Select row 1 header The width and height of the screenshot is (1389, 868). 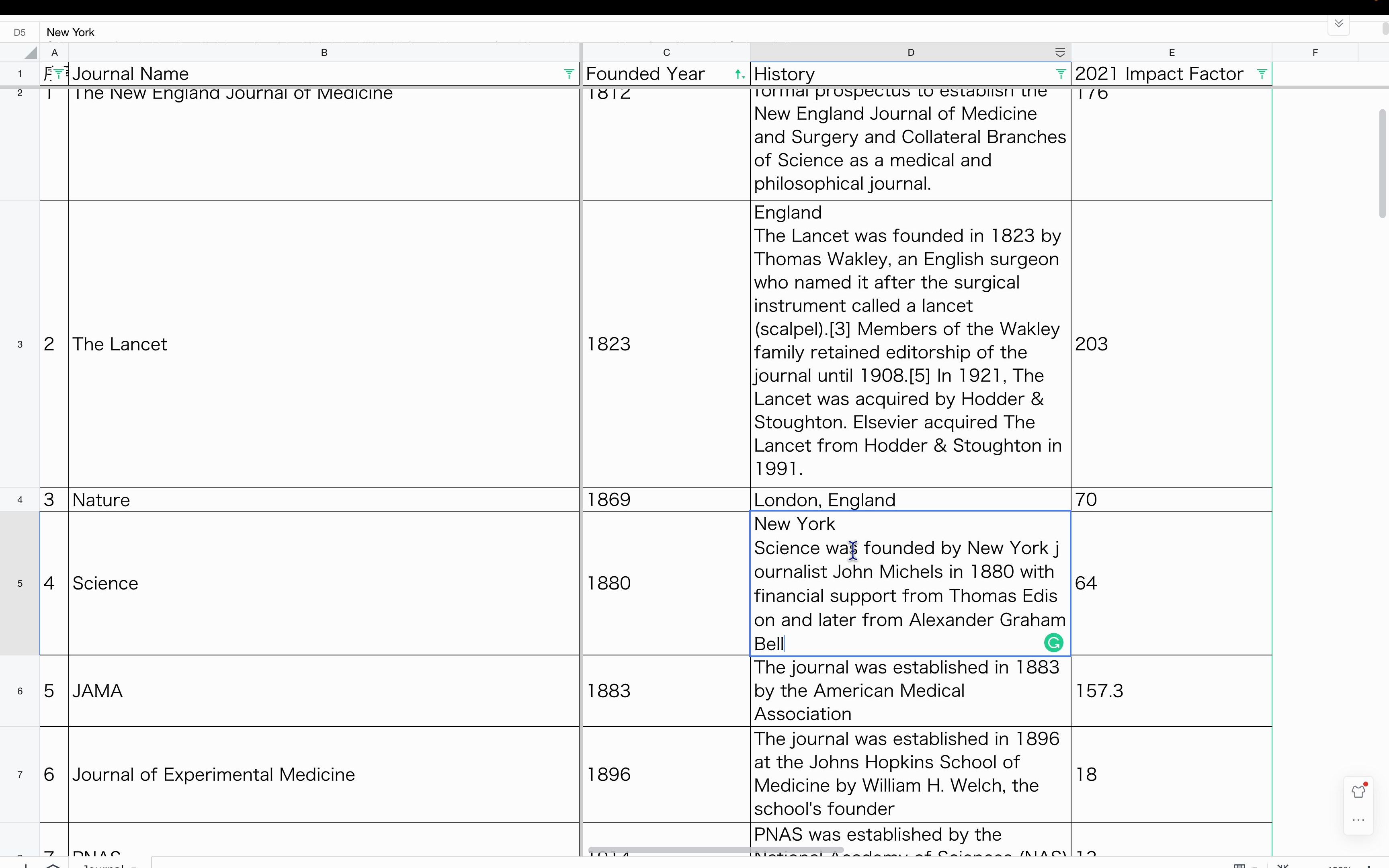[x=20, y=74]
